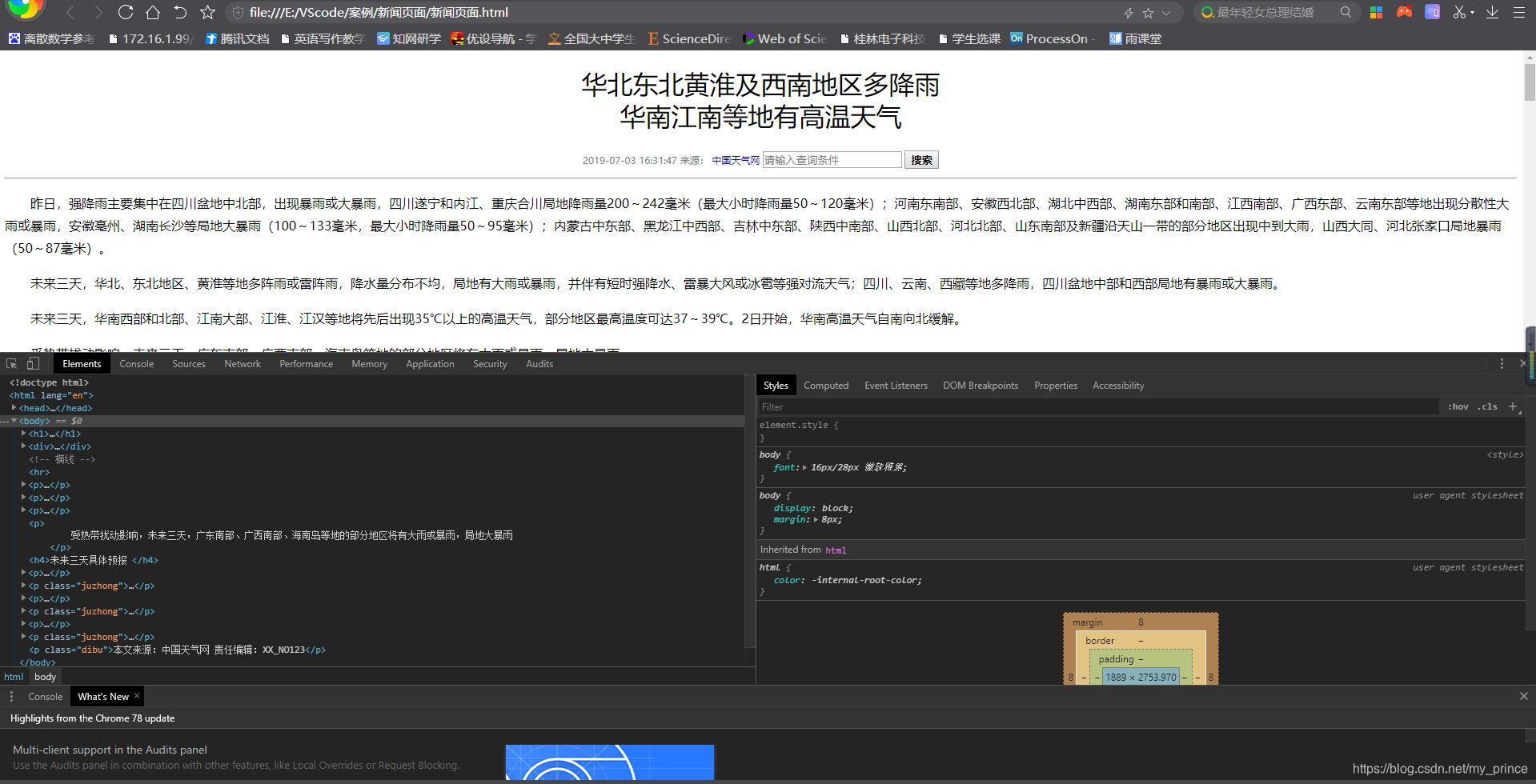The image size is (1536, 784).
Task: Open the colorful apps grid extension icon
Action: pos(1376,12)
